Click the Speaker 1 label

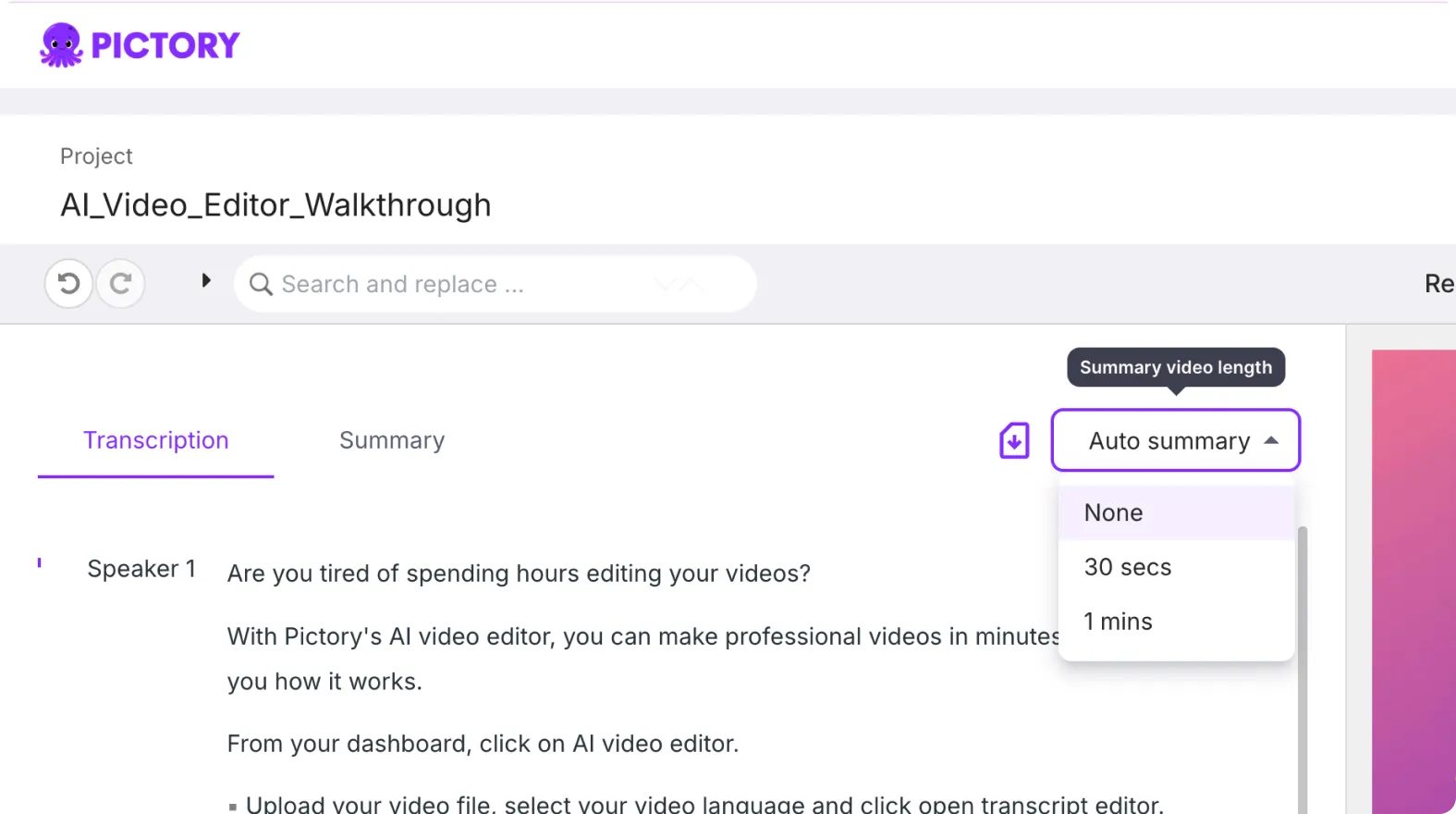(x=141, y=569)
